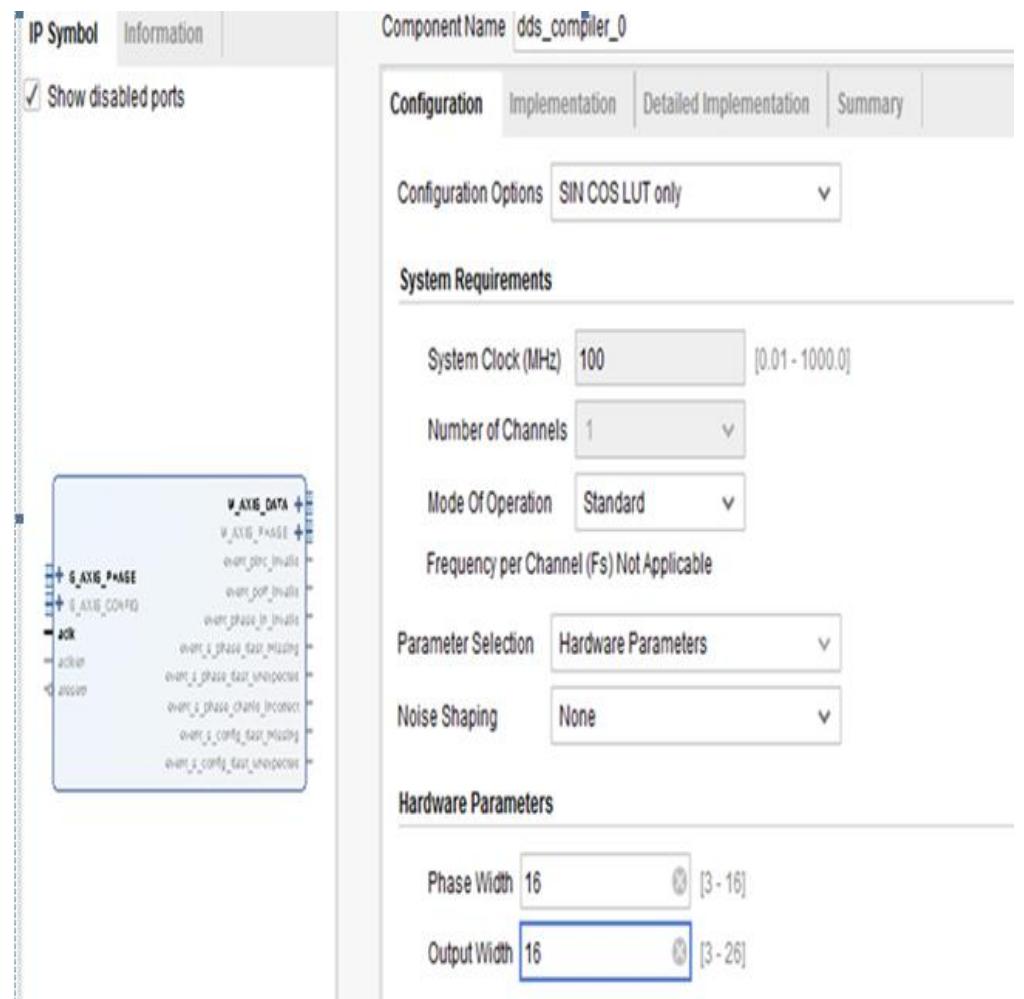
Task: Select the event_s_config_tlast_unexpected port label
Action: pos(232,763)
